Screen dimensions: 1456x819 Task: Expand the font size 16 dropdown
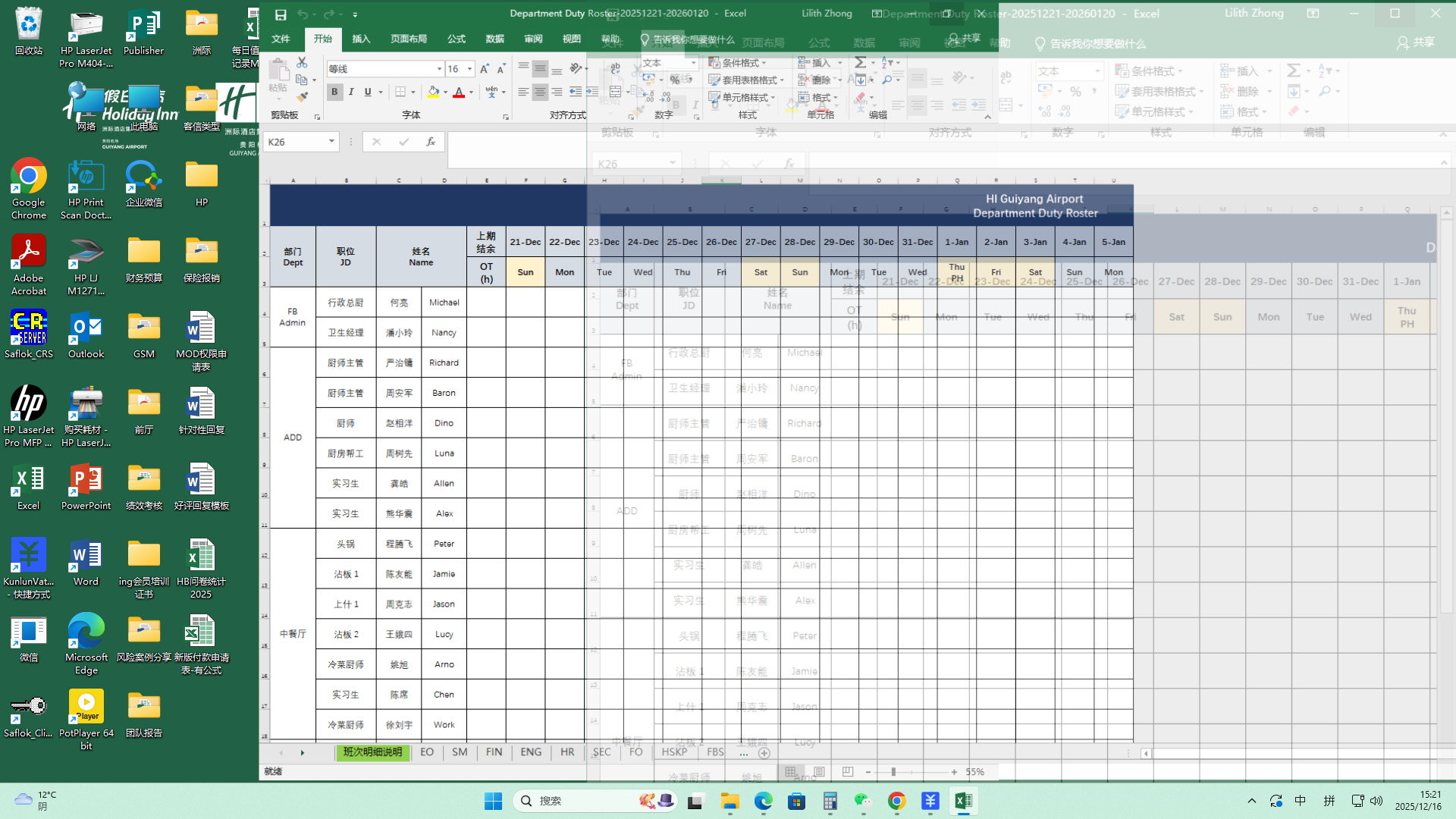pyautogui.click(x=470, y=69)
